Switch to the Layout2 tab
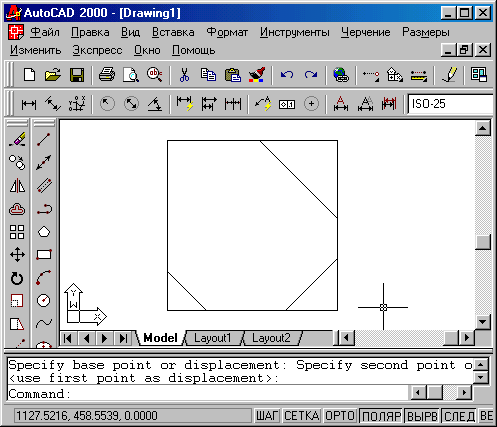This screenshot has width=497, height=427. [271, 338]
